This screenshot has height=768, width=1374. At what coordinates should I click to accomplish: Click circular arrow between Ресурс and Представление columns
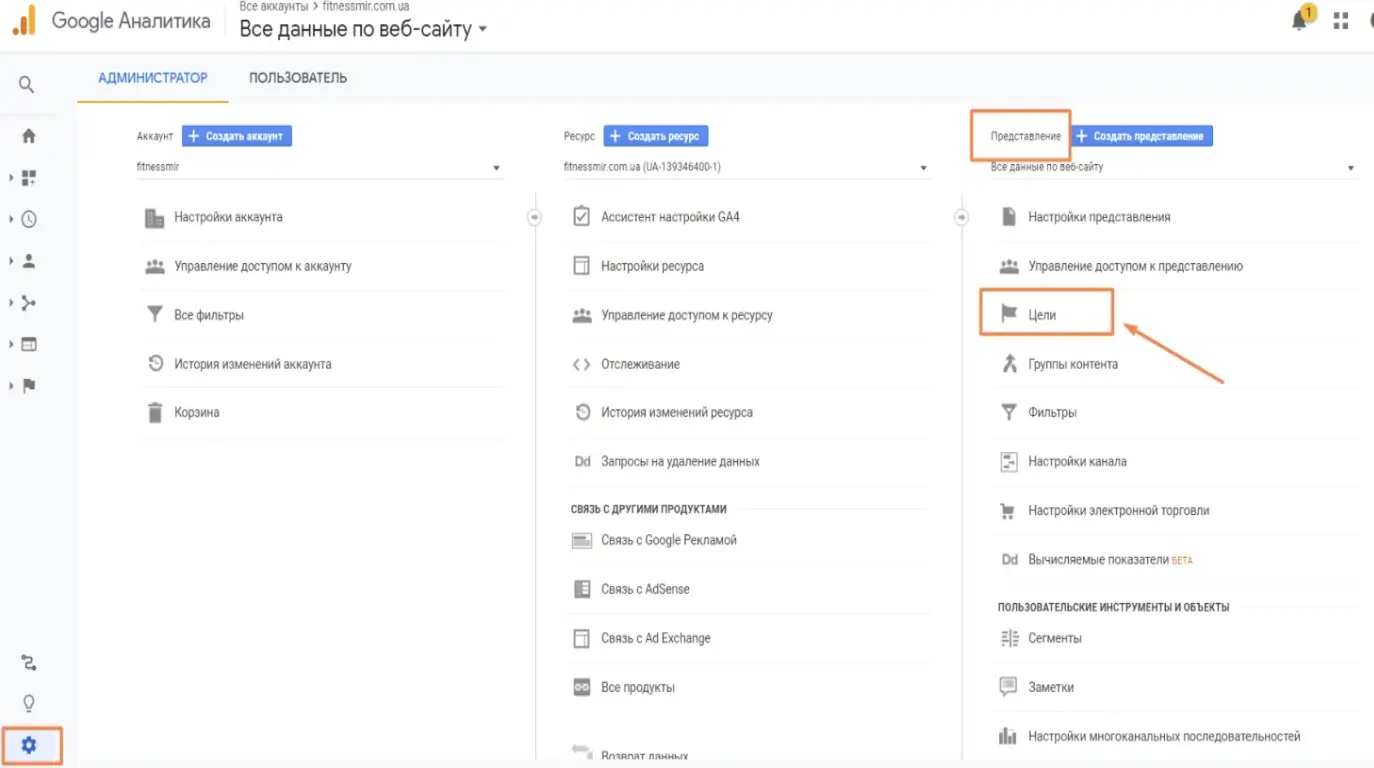[961, 216]
